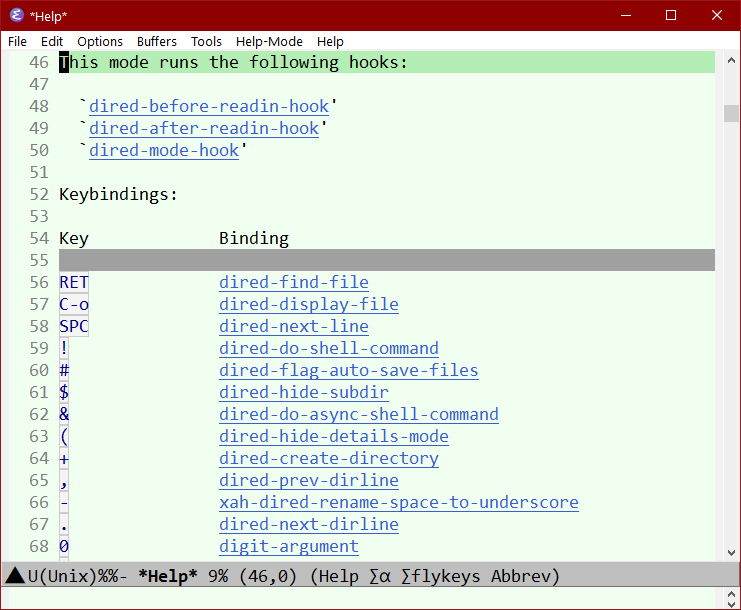Open the dired-prev-dirline link
This screenshot has width=741, height=610.
[309, 480]
